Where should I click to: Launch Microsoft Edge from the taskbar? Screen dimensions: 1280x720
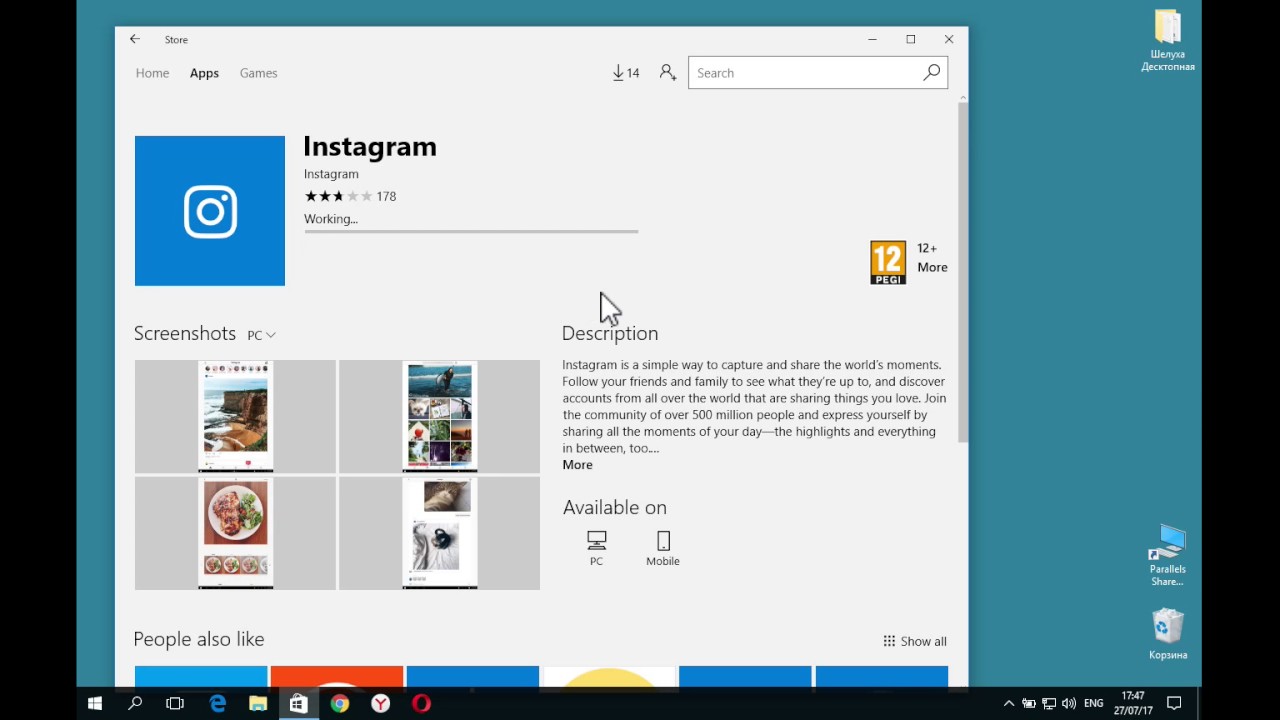(217, 704)
